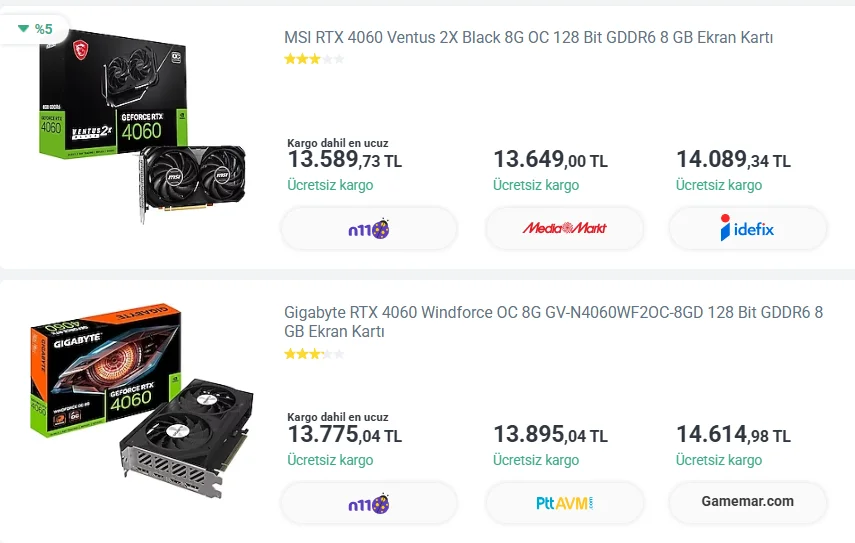Click the 13.589,73 TL lowest price
This screenshot has width=855, height=543.
(x=344, y=160)
